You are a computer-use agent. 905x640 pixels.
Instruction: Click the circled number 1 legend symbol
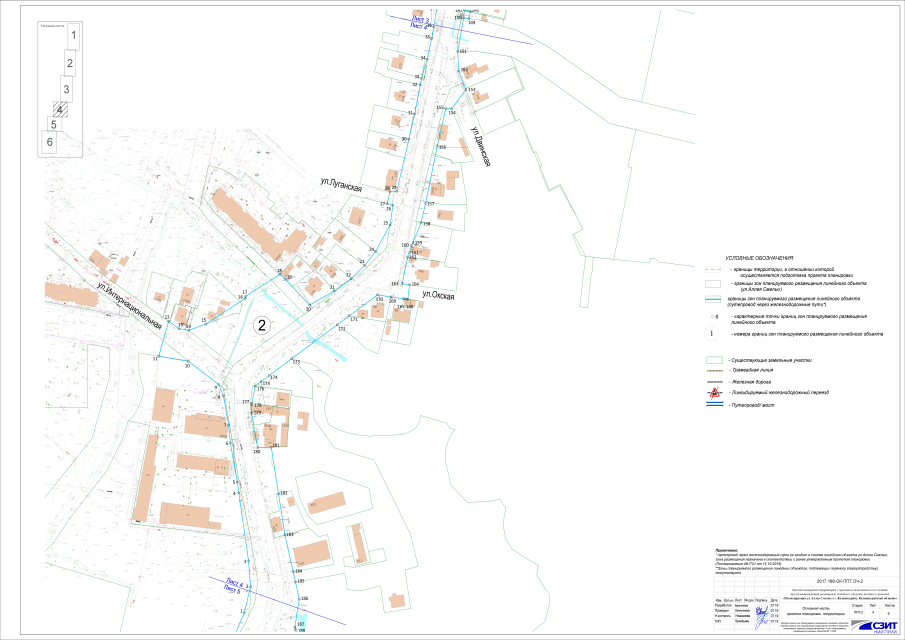pos(712,334)
